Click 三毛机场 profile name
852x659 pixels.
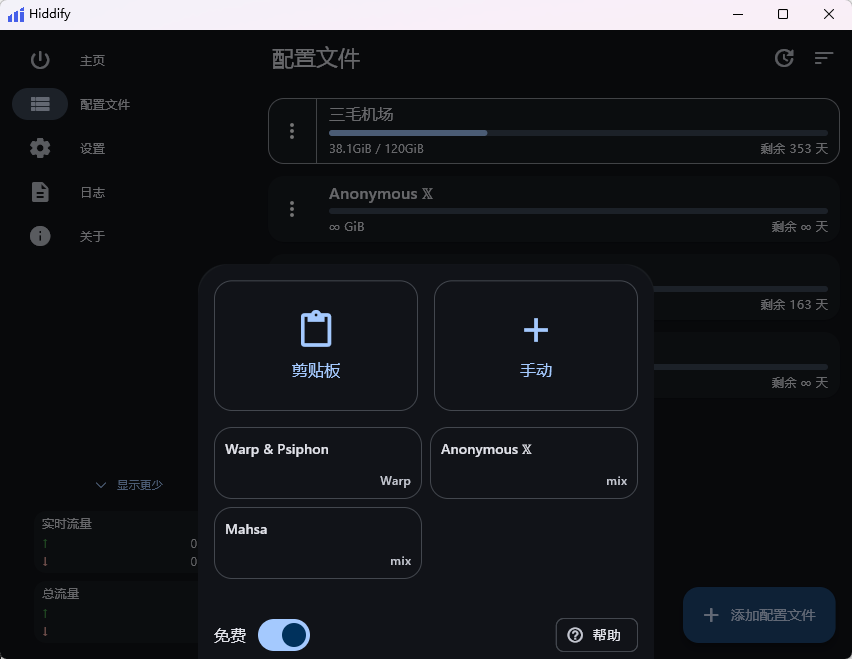point(361,114)
